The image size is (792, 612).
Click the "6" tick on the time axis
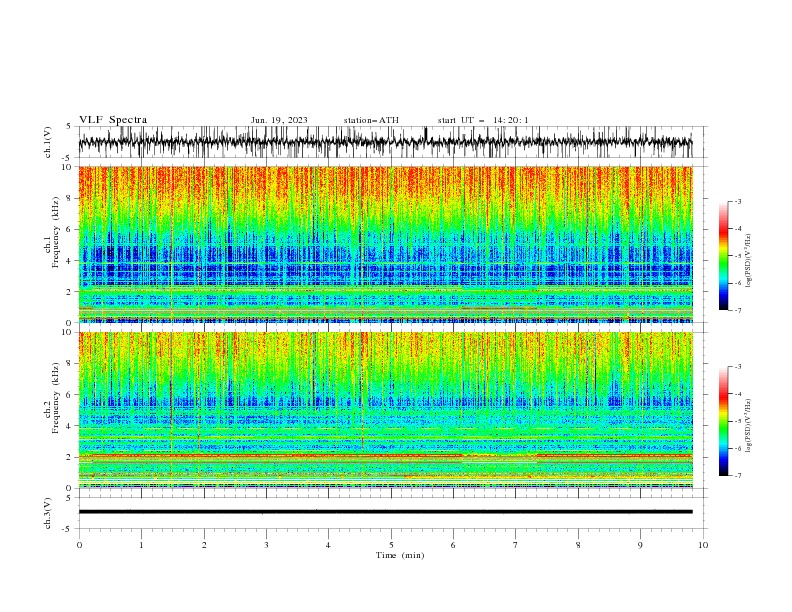tap(454, 545)
